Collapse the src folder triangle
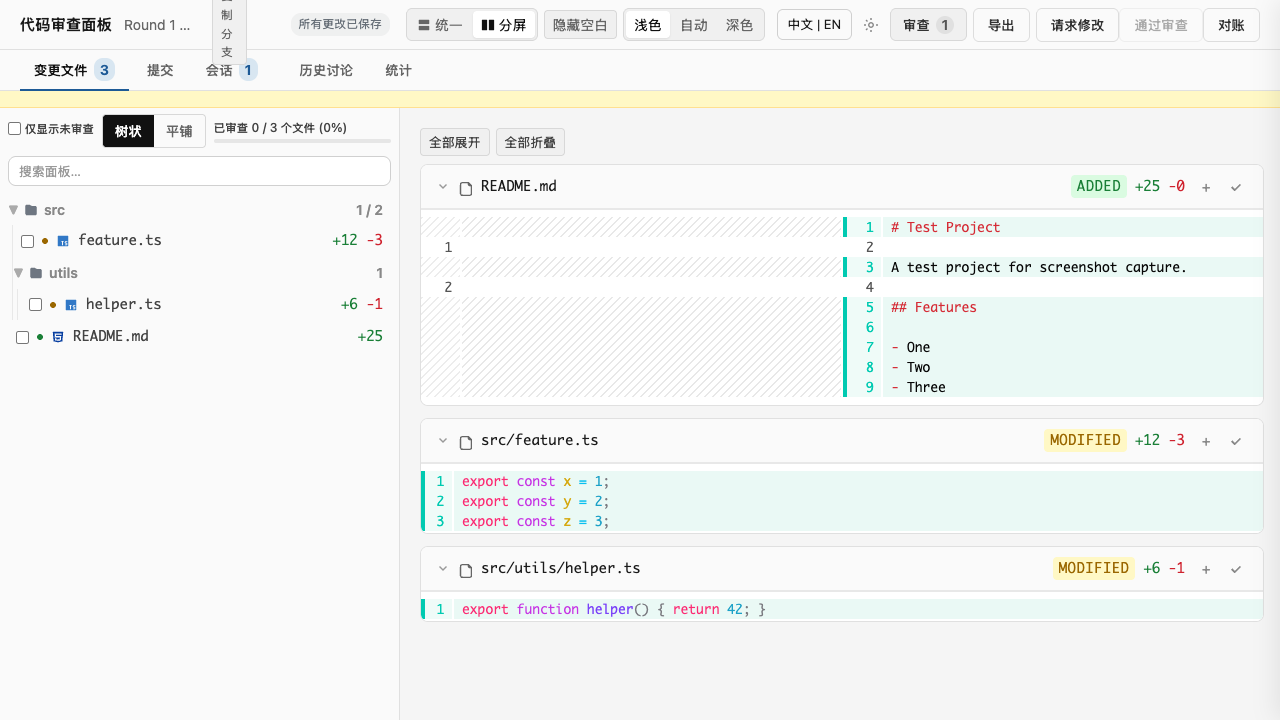The width and height of the screenshot is (1280, 720). pos(14,210)
